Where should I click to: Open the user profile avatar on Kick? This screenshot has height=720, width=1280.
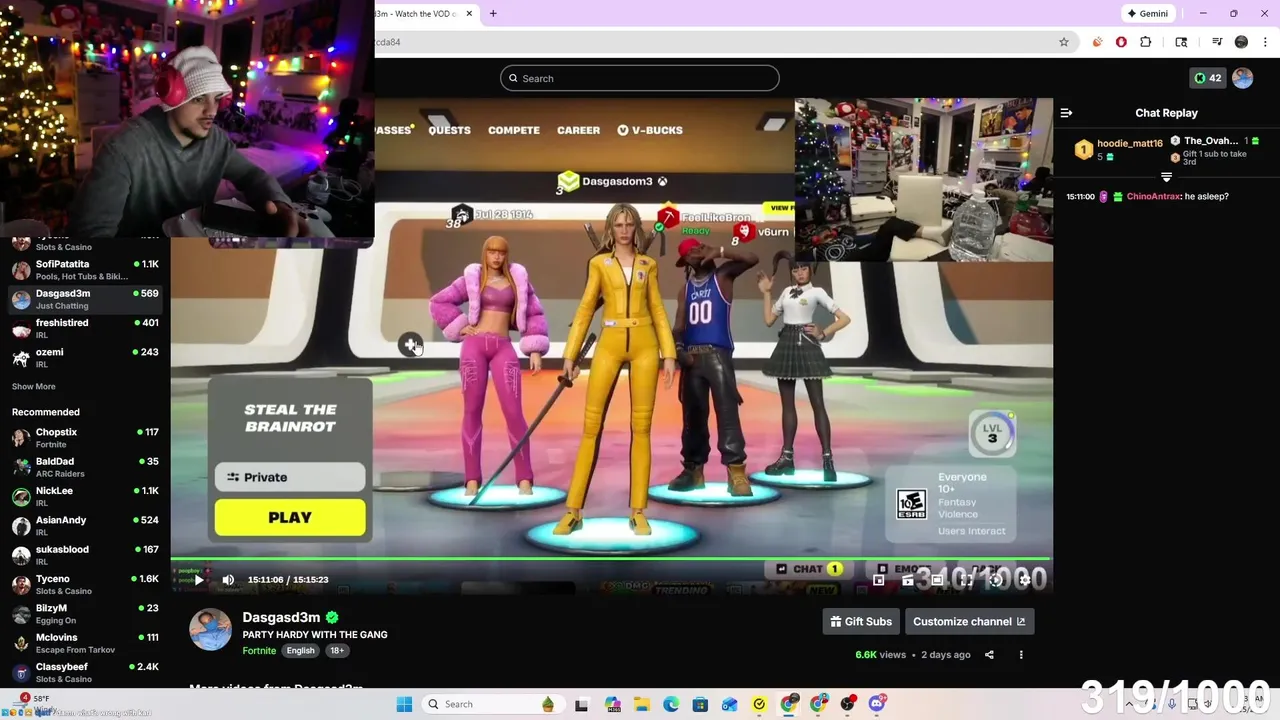tap(1243, 78)
